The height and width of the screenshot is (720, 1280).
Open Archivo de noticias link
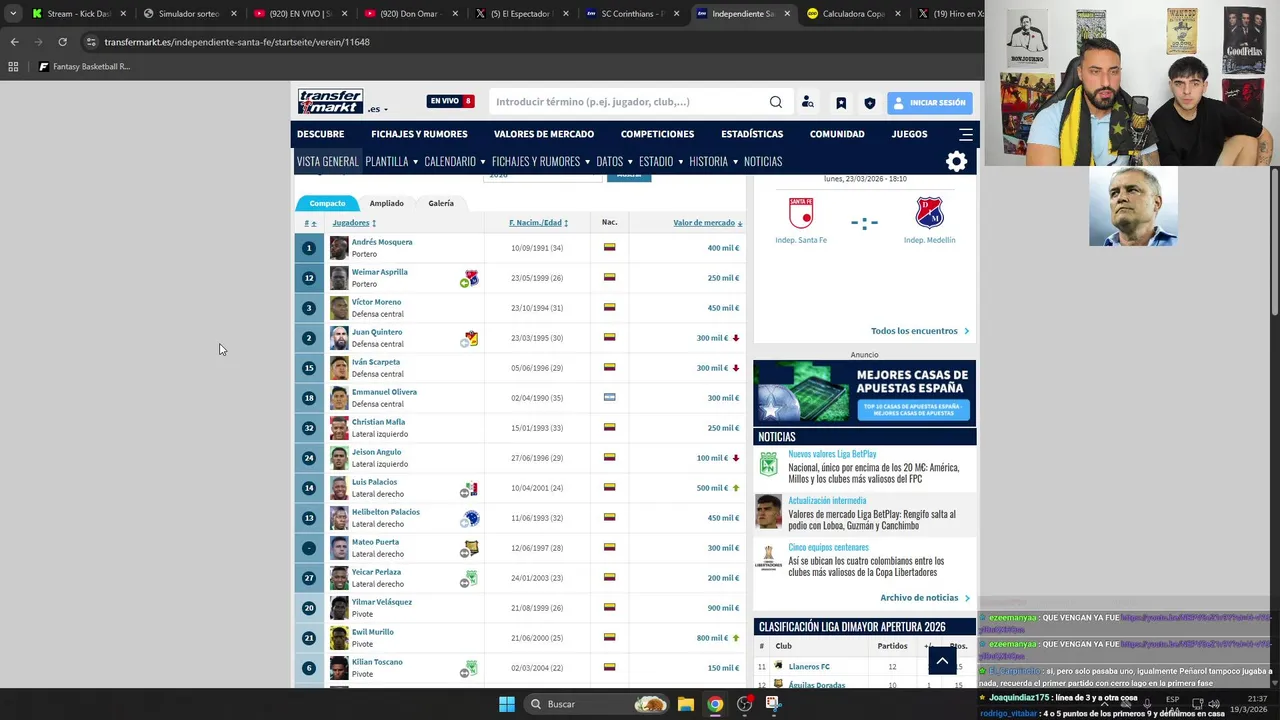point(924,598)
